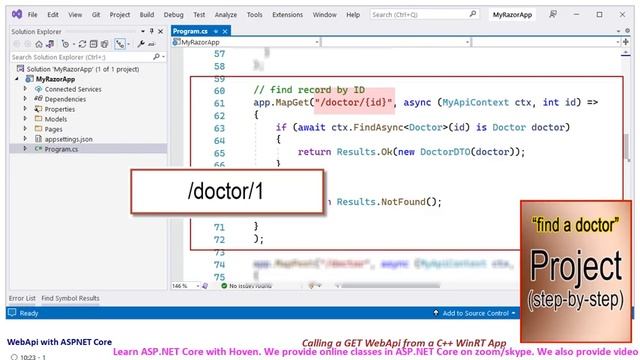Open the Help menu
This screenshot has width=640, height=360.
353,14
